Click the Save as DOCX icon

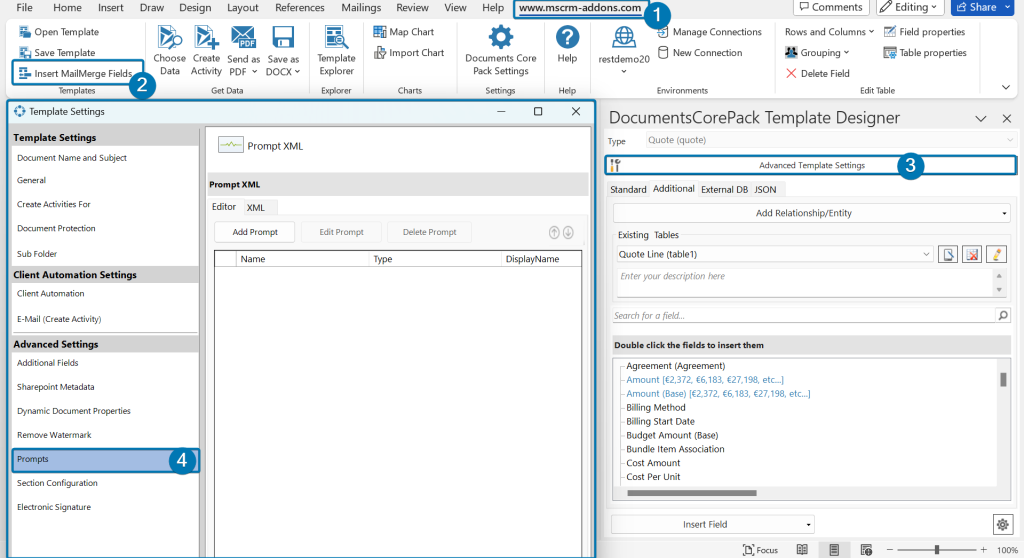(x=283, y=37)
